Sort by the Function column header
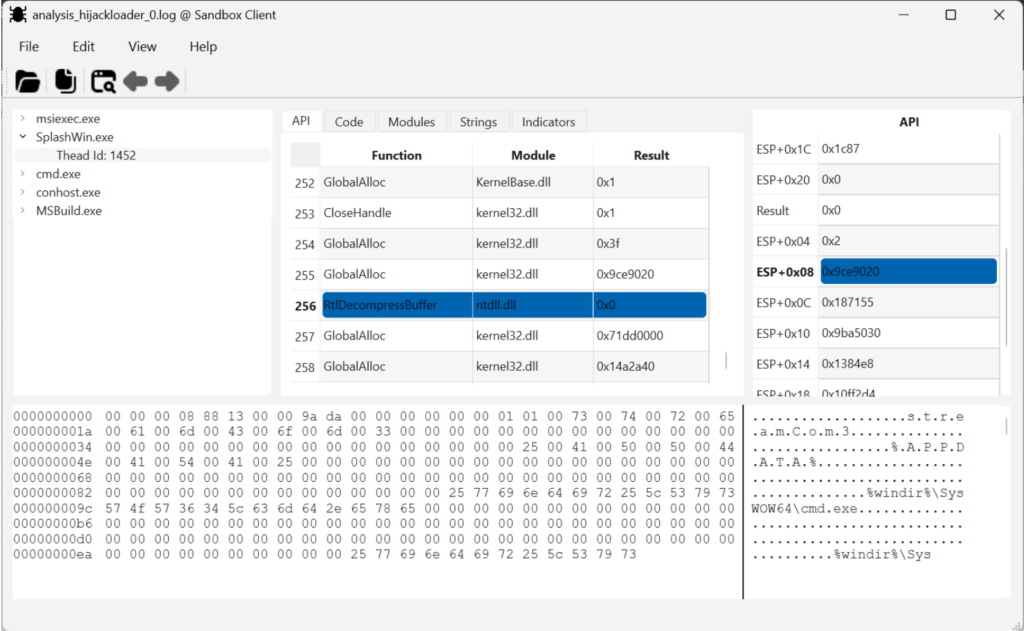1024x631 pixels. [x=396, y=155]
